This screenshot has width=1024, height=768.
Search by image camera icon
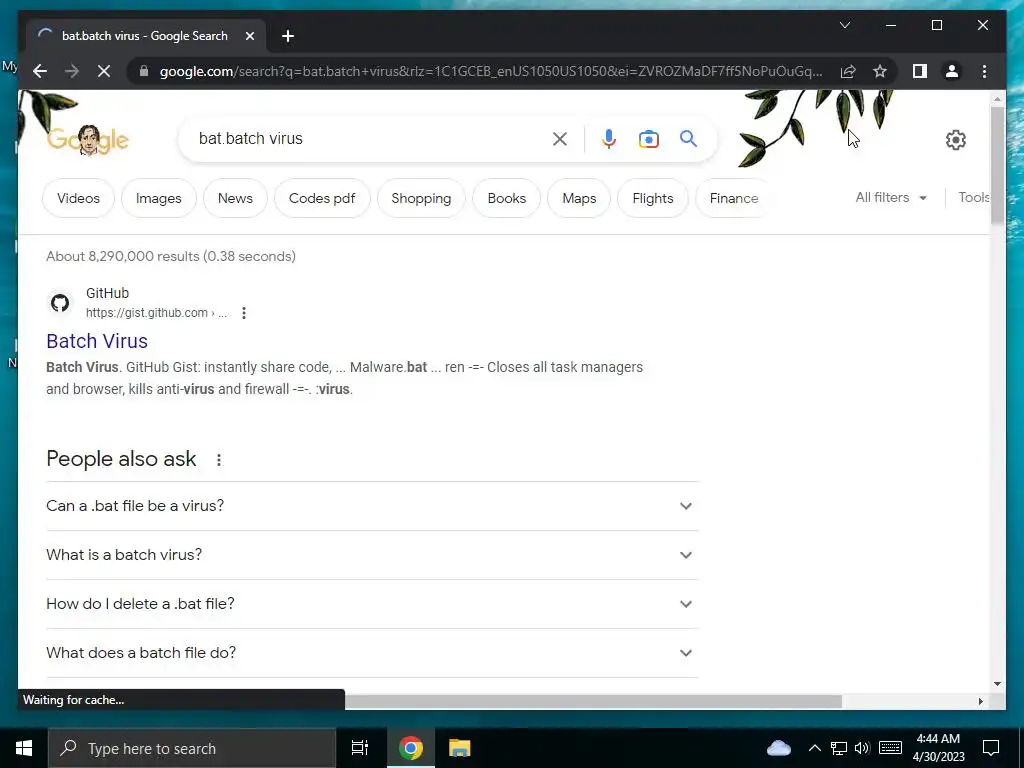(648, 139)
